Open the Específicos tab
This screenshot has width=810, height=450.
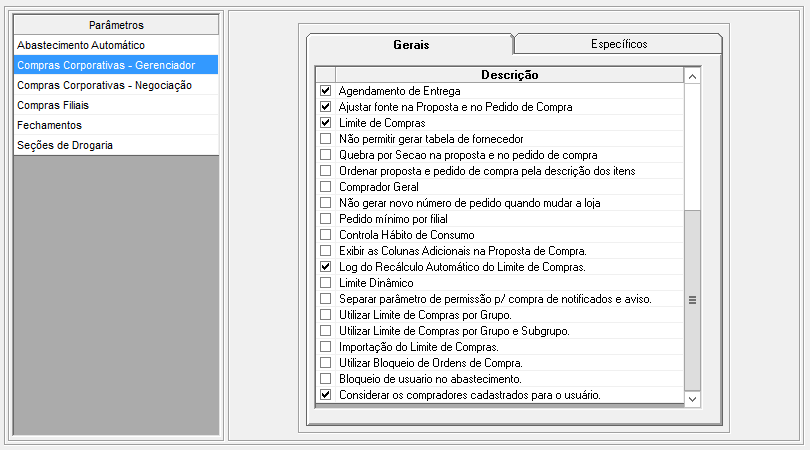[619, 44]
